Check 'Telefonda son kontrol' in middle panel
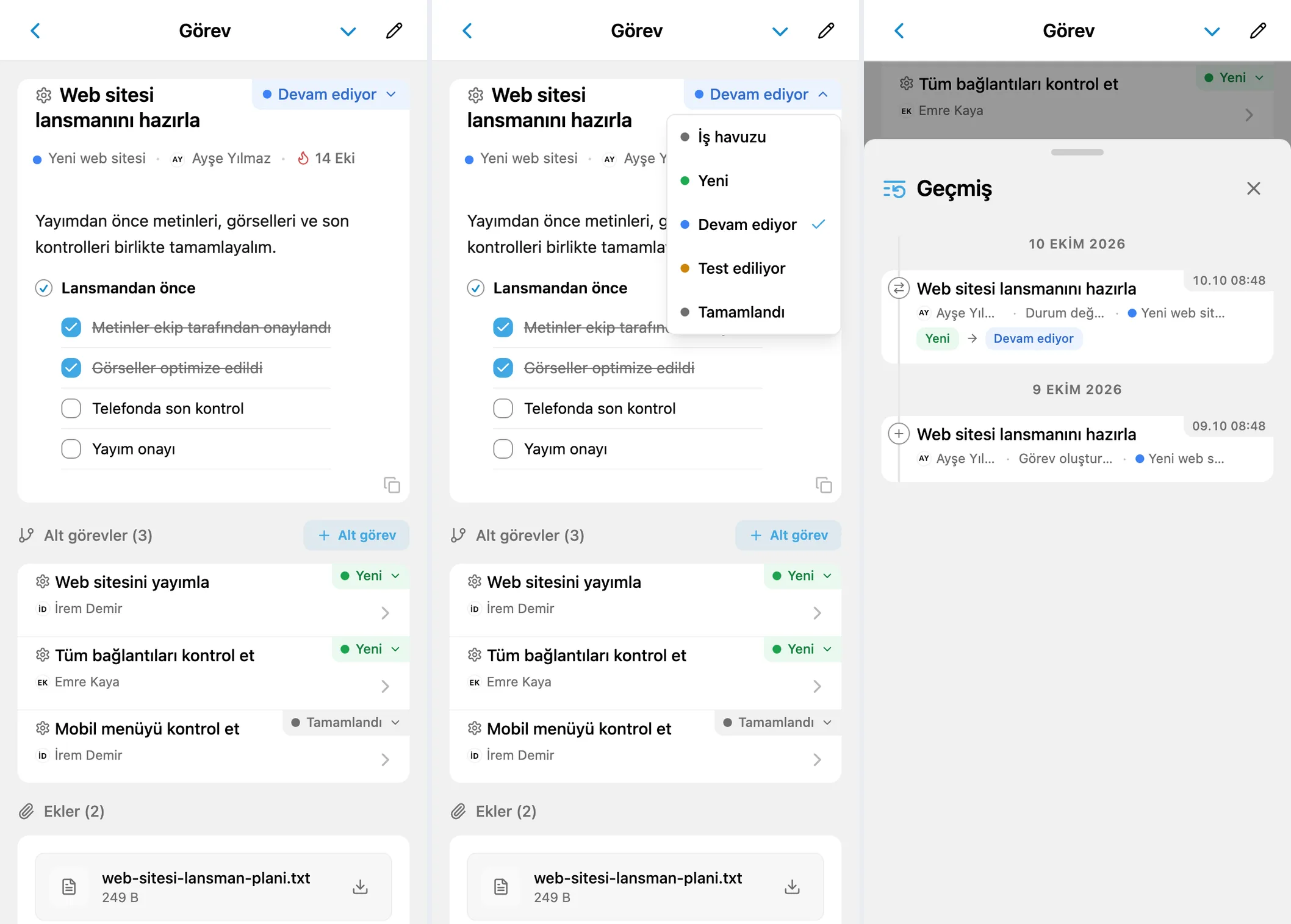Image resolution: width=1291 pixels, height=924 pixels. pyautogui.click(x=503, y=408)
